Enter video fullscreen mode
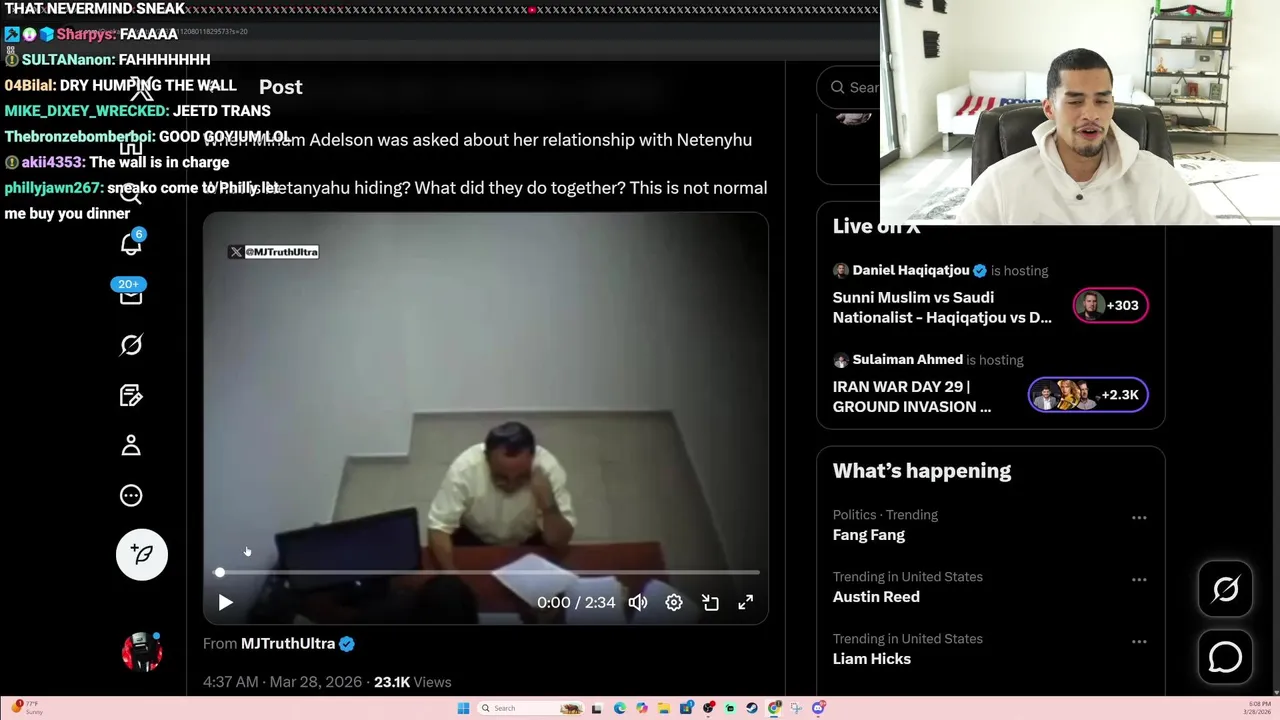Screen dimensions: 1280x720 click(746, 602)
